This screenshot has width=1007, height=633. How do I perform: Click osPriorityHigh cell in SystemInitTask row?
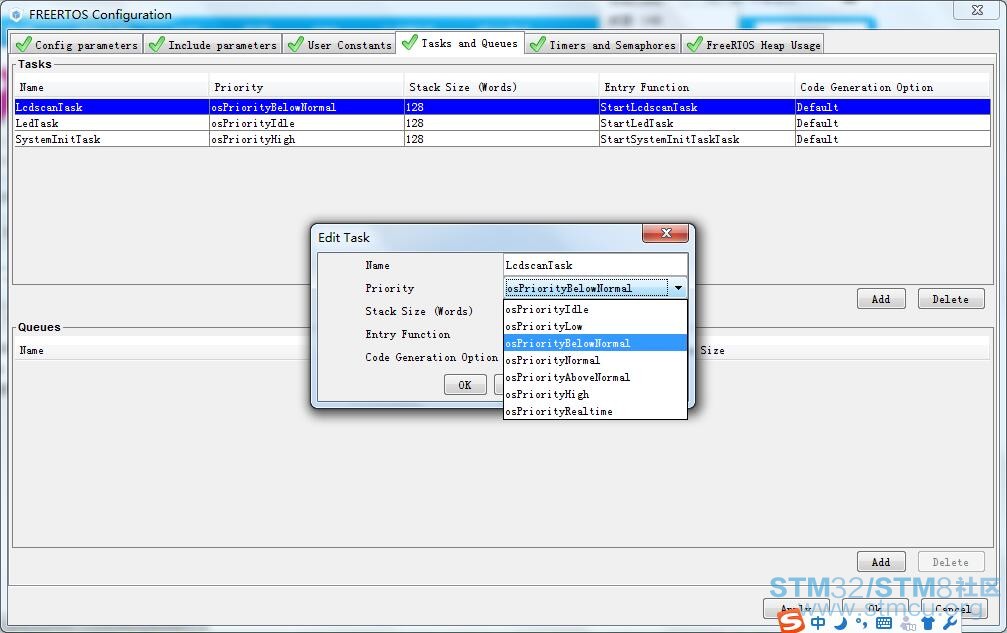pyautogui.click(x=306, y=139)
